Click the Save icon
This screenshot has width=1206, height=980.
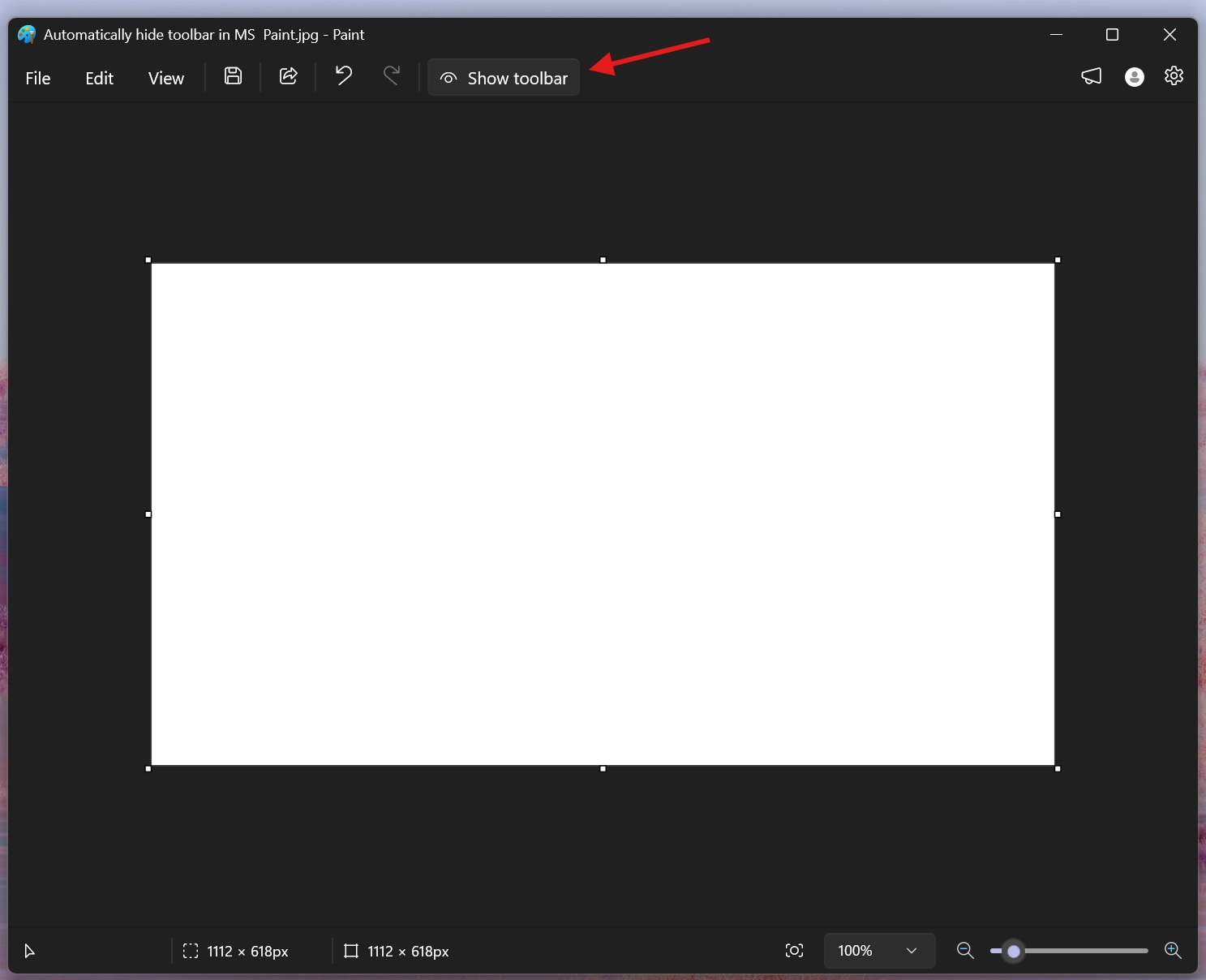(232, 76)
